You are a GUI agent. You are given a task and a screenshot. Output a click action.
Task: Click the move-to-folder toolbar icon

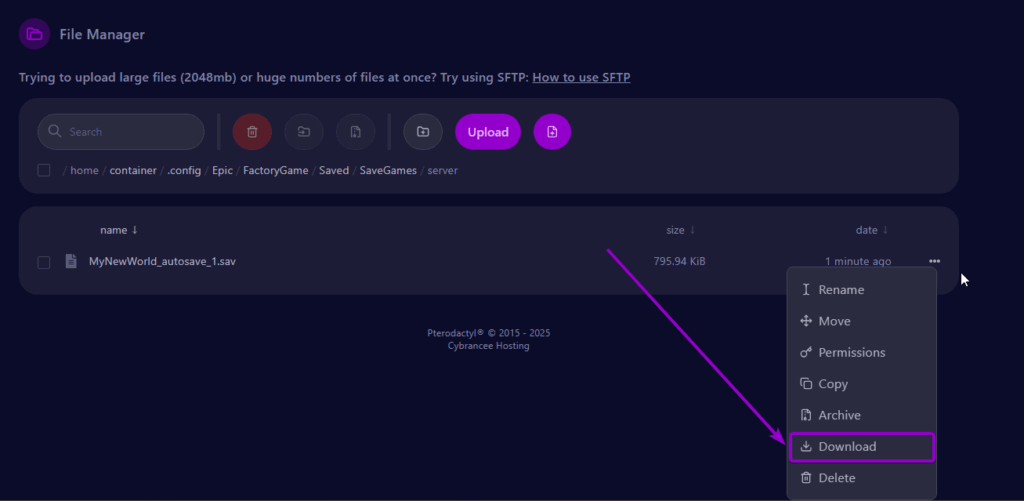tap(304, 132)
